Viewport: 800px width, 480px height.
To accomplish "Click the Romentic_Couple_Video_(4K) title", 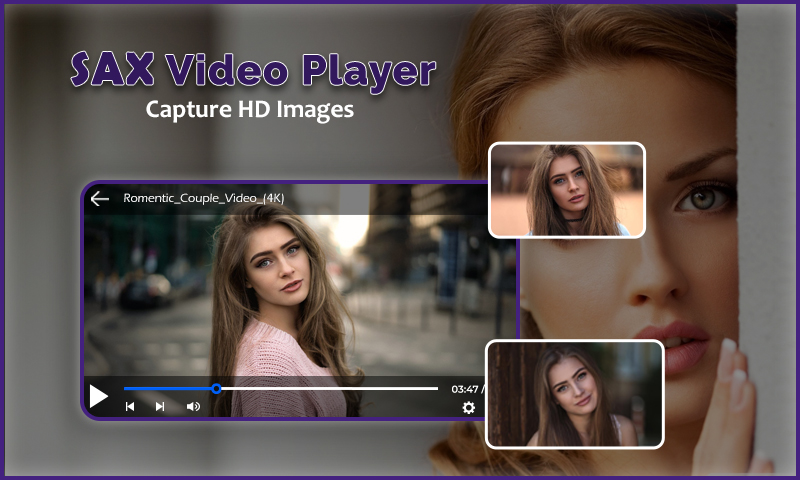I will tap(204, 198).
